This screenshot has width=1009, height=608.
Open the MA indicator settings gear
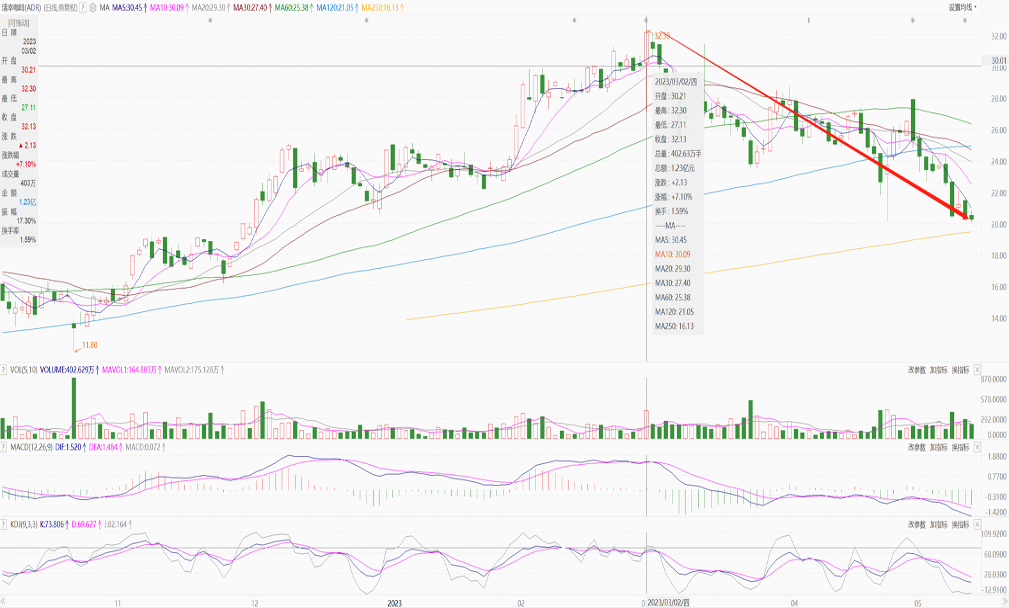tap(93, 7)
